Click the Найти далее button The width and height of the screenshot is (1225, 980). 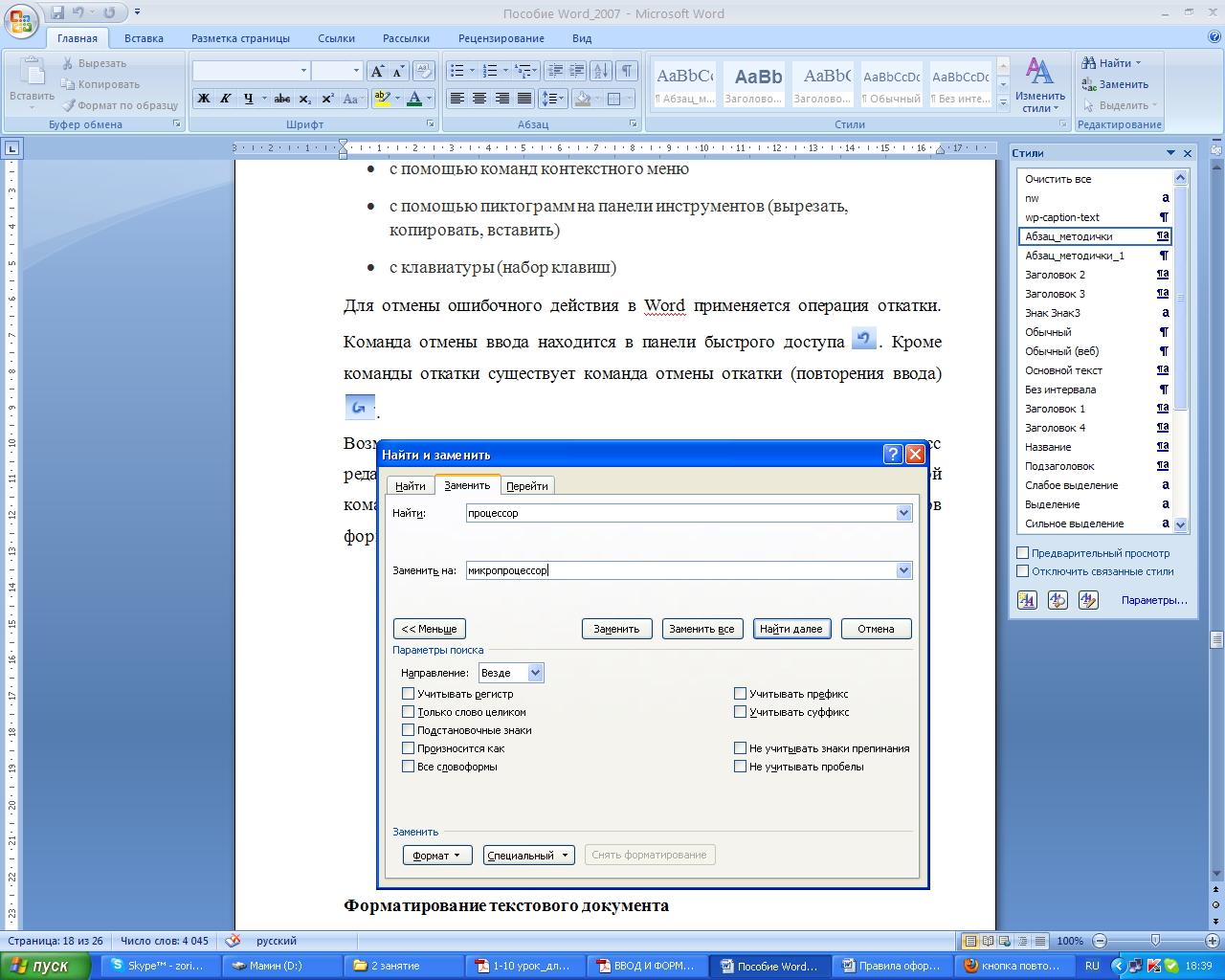pyautogui.click(x=791, y=629)
